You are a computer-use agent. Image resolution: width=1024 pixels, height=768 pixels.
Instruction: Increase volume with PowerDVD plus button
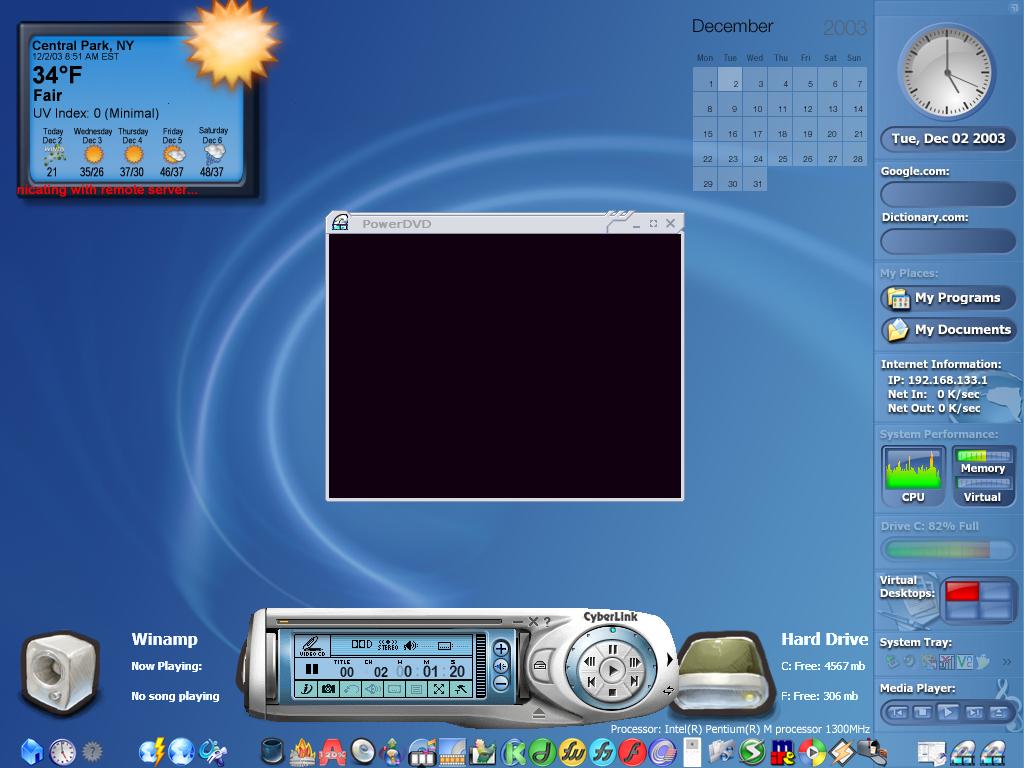pyautogui.click(x=501, y=648)
